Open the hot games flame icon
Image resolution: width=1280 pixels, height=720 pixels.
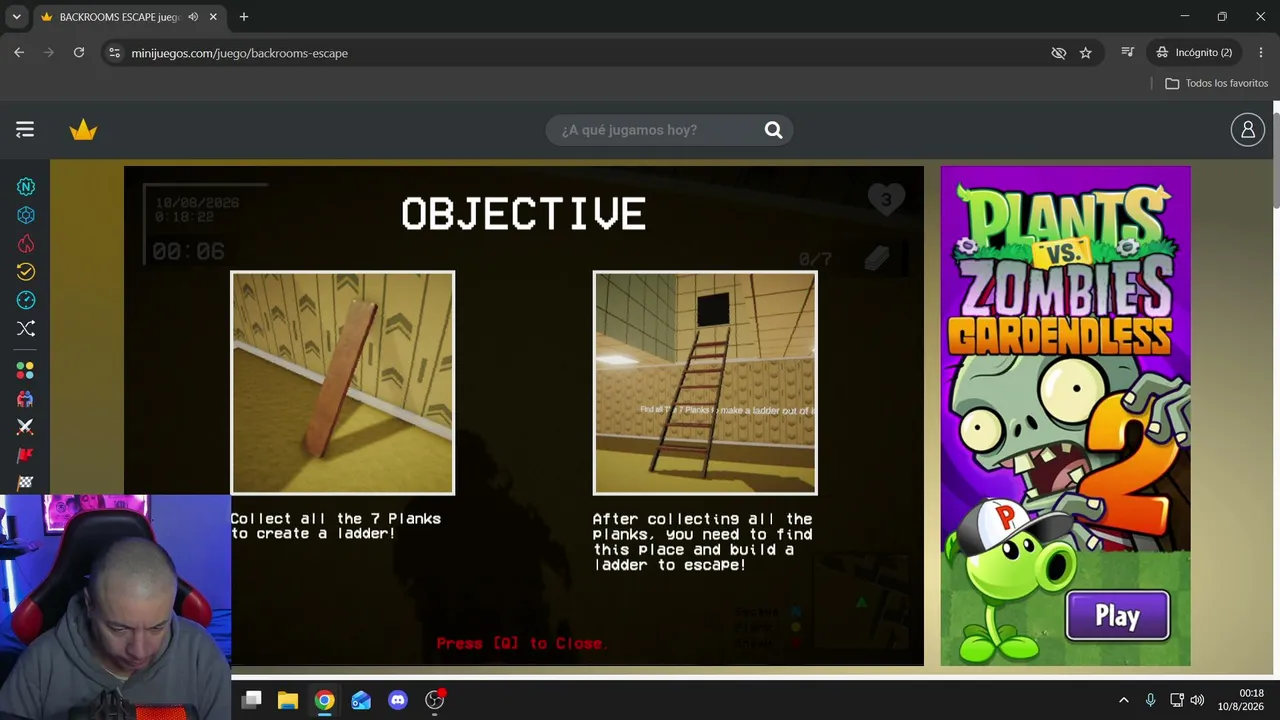(x=25, y=243)
